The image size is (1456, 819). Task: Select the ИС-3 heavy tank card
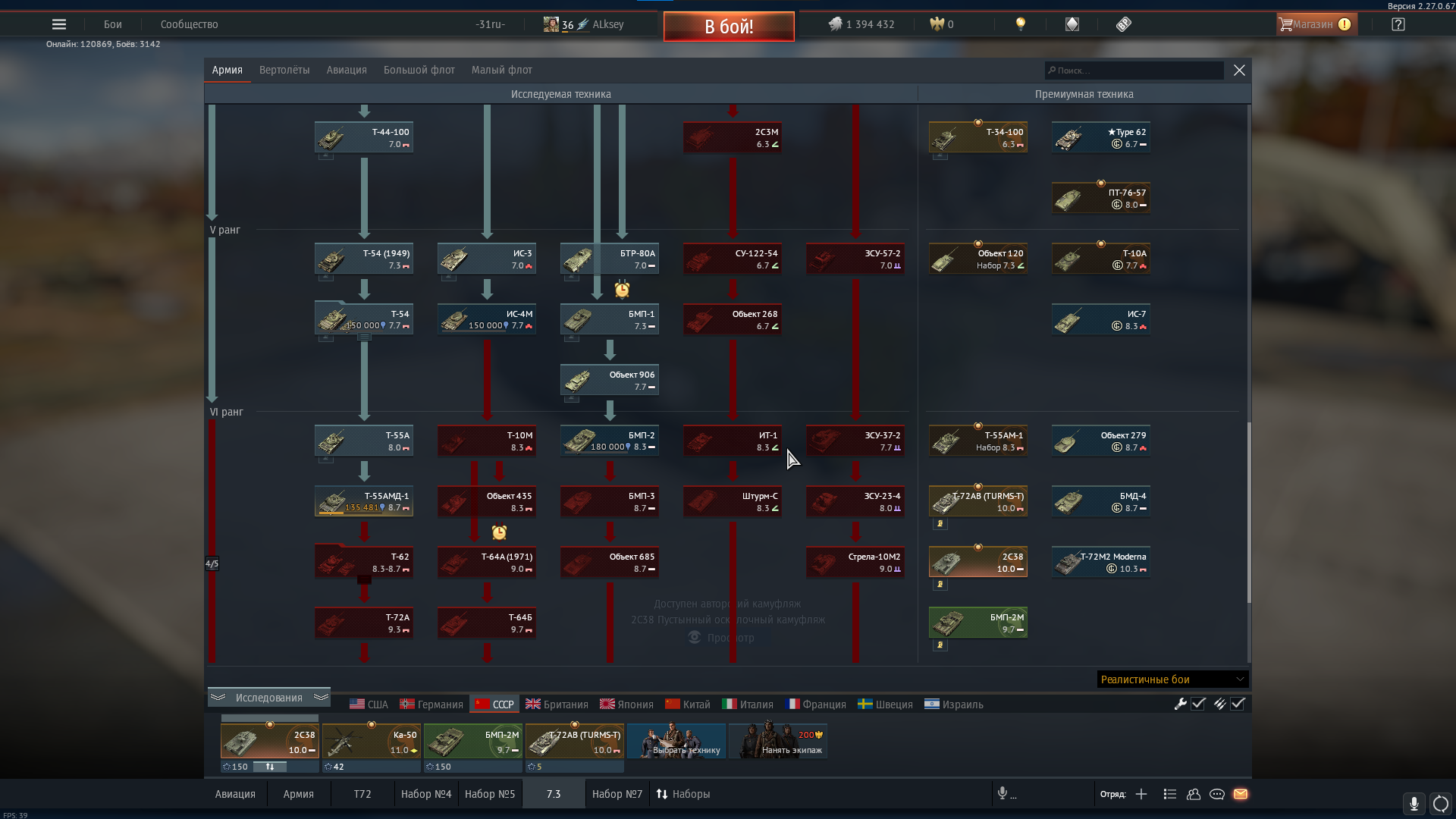pyautogui.click(x=487, y=259)
